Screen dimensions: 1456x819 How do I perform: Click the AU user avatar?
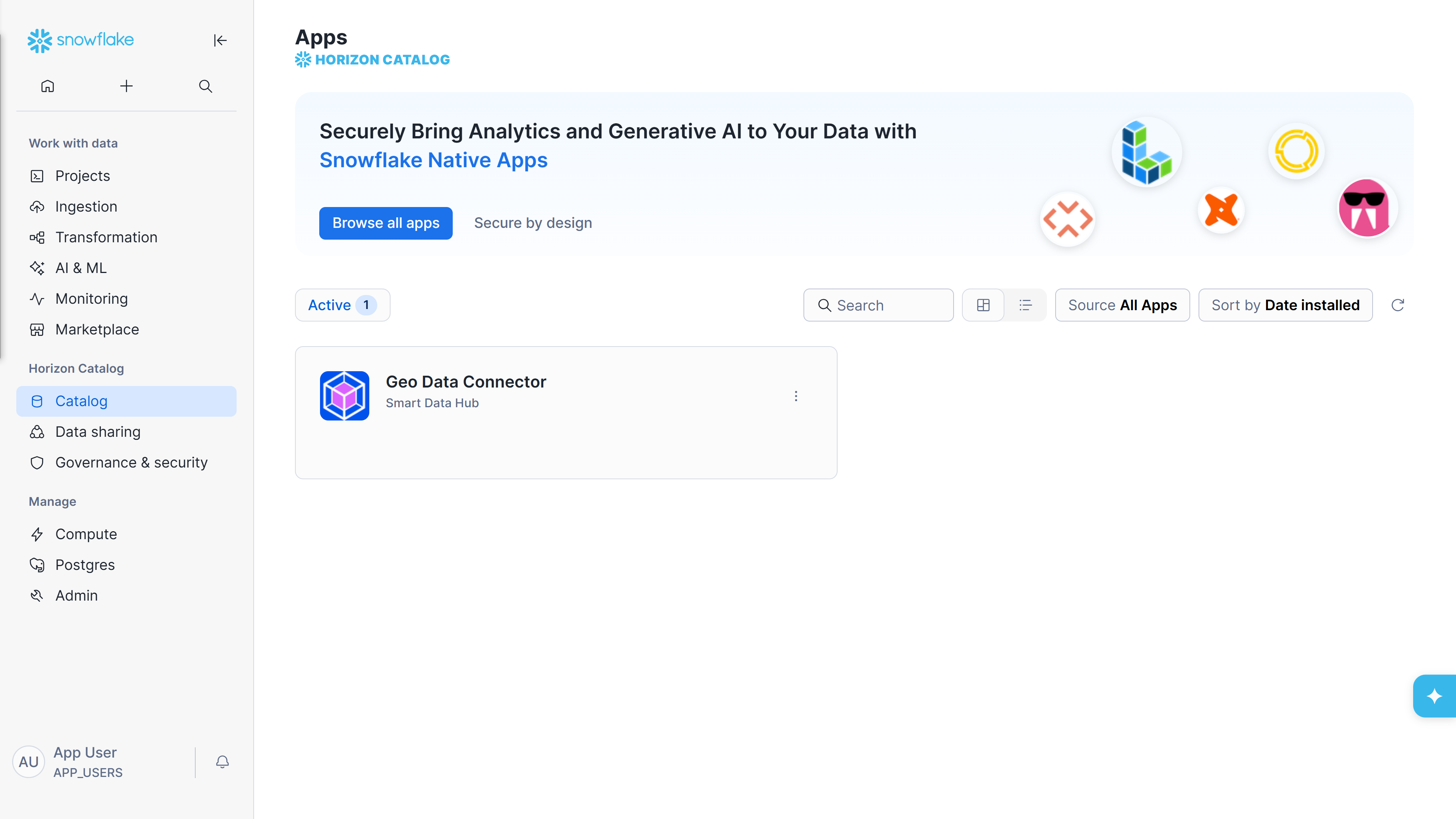[x=29, y=762]
